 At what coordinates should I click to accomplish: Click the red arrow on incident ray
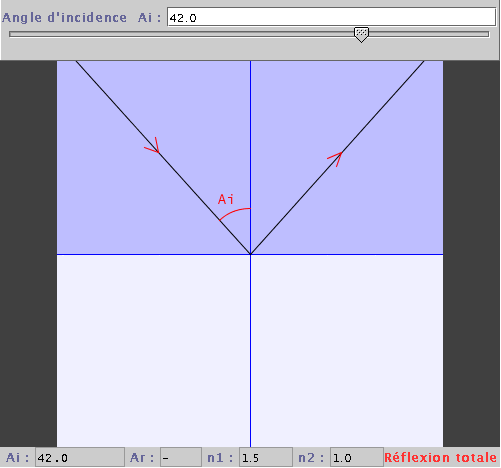[x=153, y=145]
